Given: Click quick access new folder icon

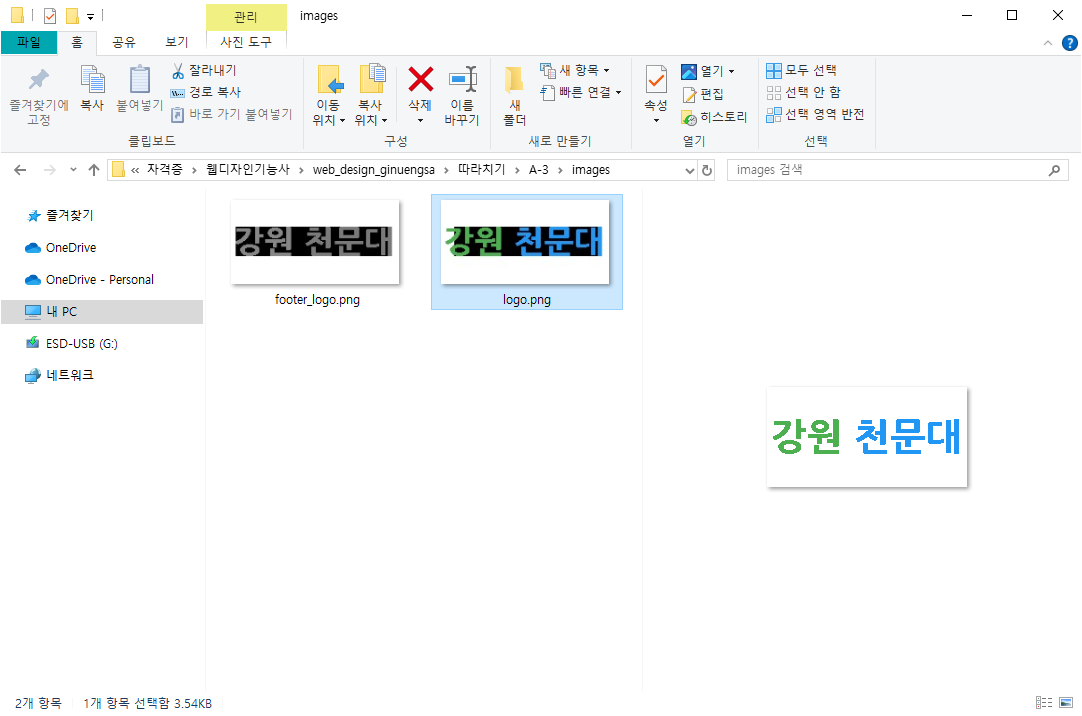Looking at the screenshot, I should point(72,16).
